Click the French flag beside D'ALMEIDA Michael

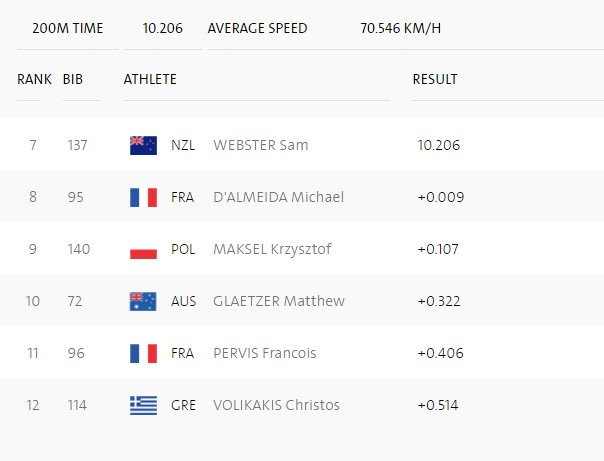(x=143, y=197)
